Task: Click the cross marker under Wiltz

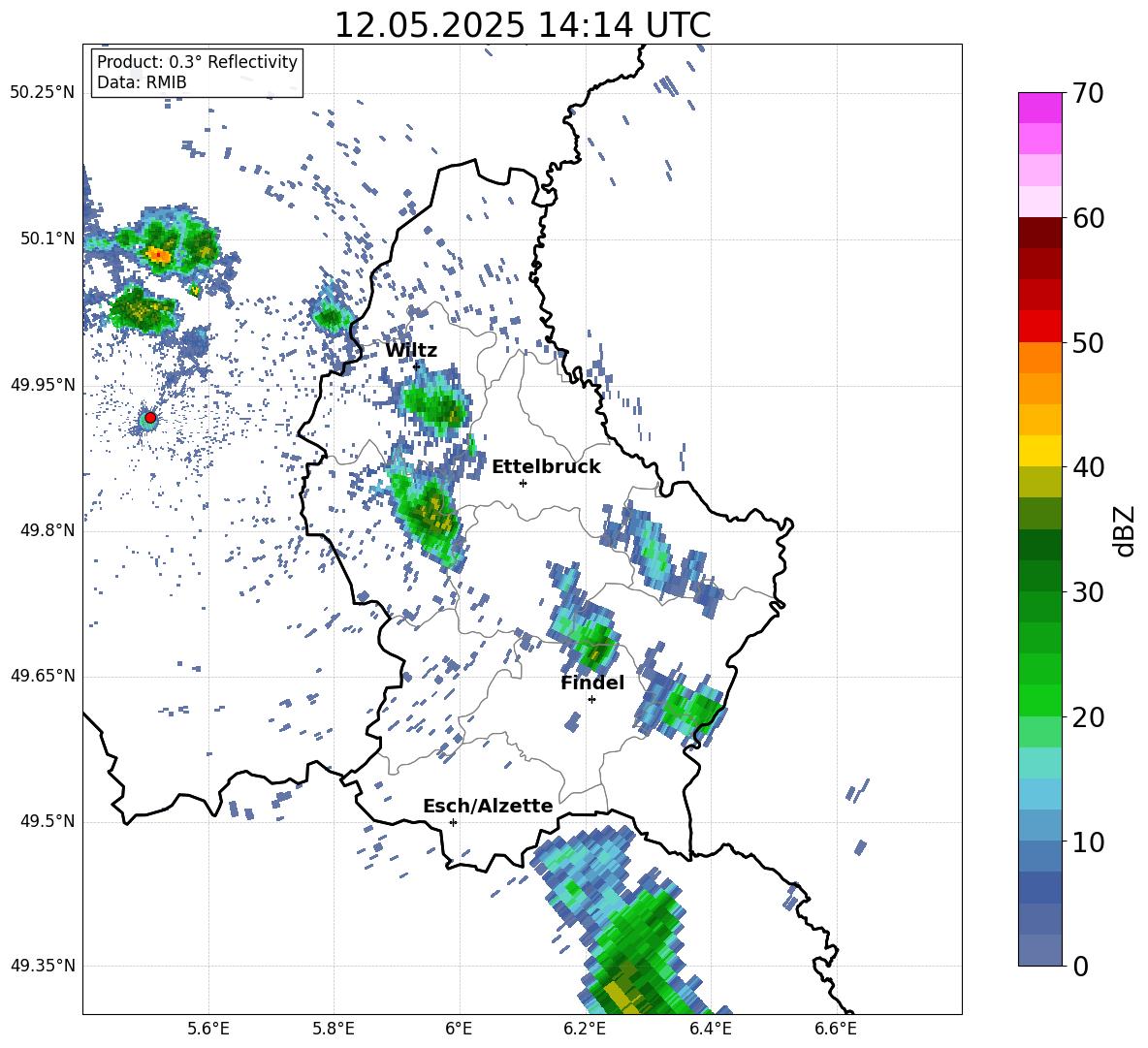Action: tap(417, 366)
